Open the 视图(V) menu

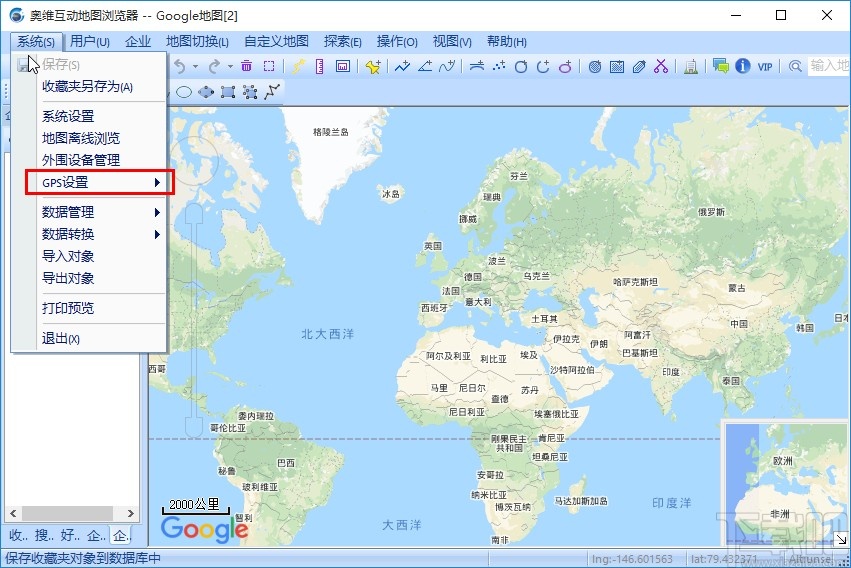coord(452,42)
